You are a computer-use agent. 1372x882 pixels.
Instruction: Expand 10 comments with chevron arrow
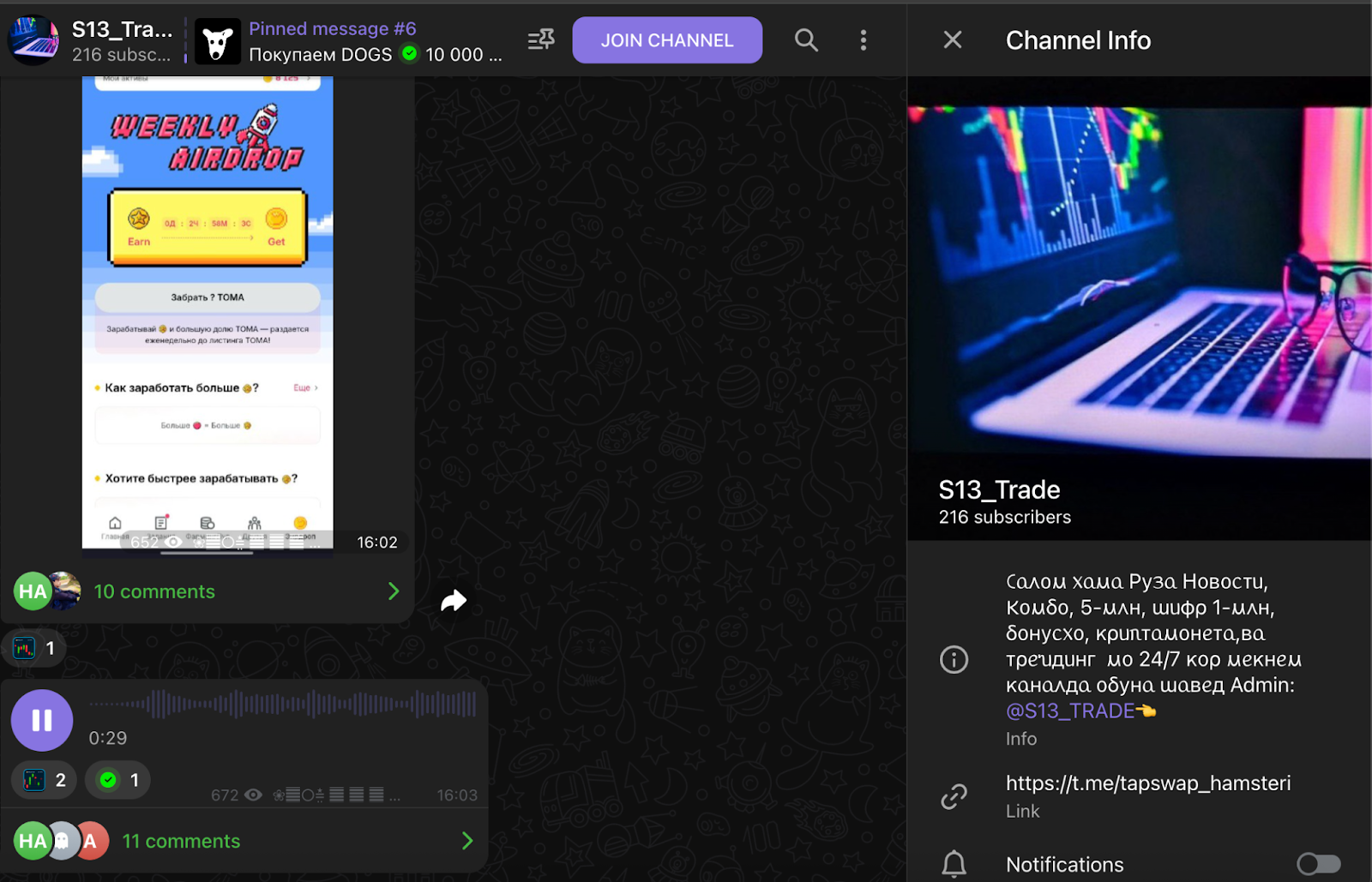point(394,591)
